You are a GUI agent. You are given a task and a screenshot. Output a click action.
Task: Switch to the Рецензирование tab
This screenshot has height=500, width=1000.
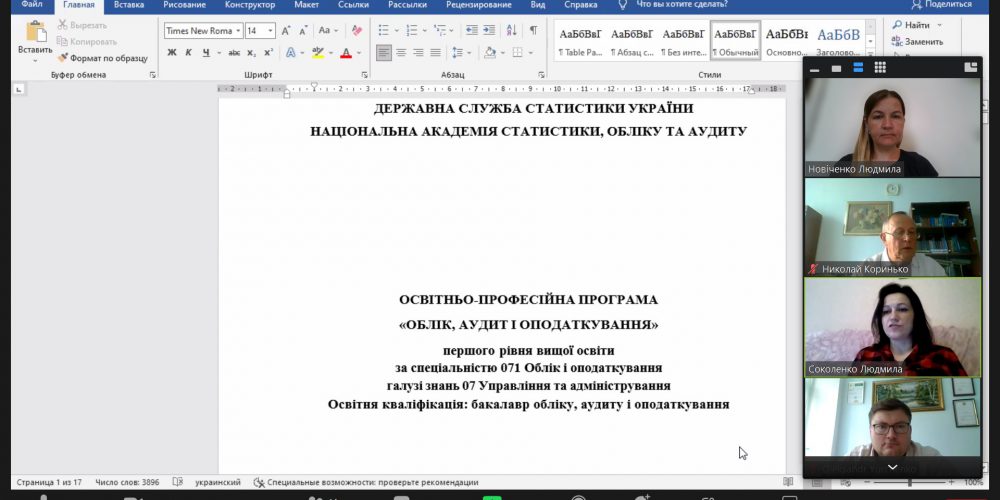click(478, 5)
